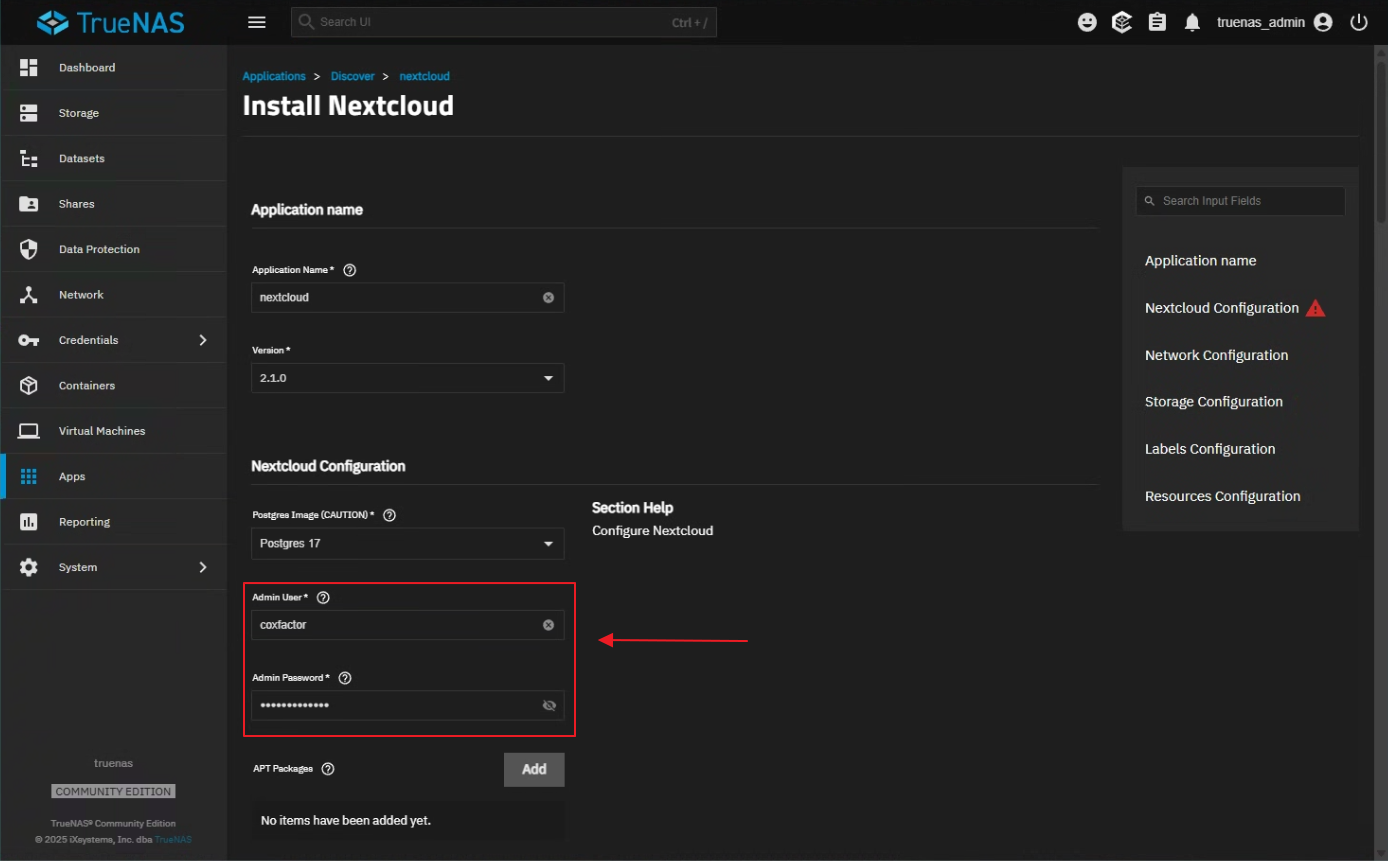Show help for Admin User
Screen dimensions: 1388x861
[x=323, y=597]
